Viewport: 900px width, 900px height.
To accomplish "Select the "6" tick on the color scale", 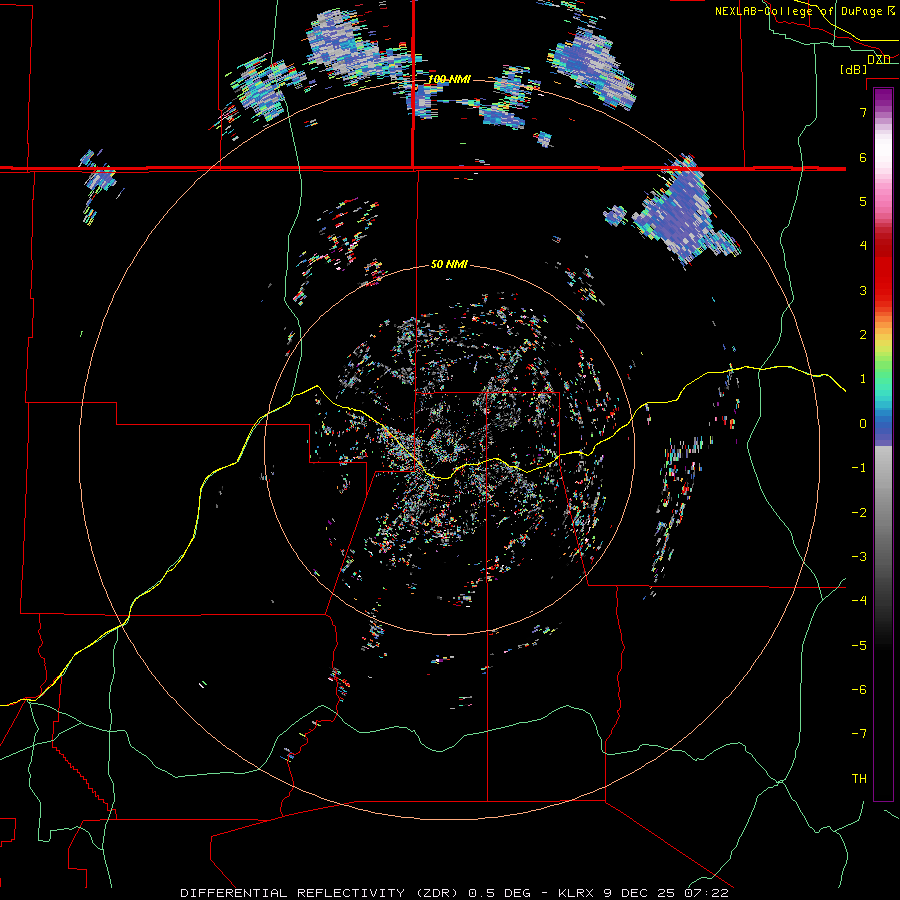I will [863, 157].
